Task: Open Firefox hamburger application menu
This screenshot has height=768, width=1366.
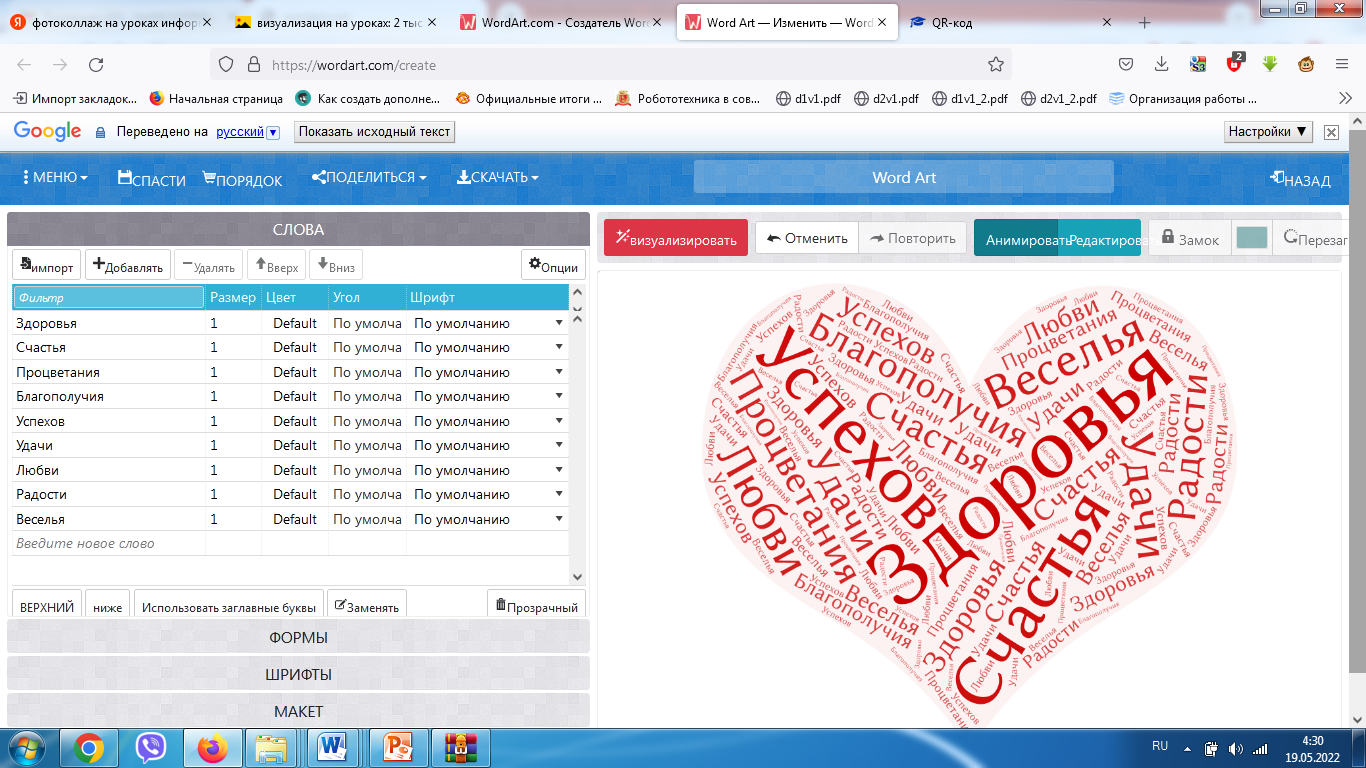Action: (x=1342, y=64)
